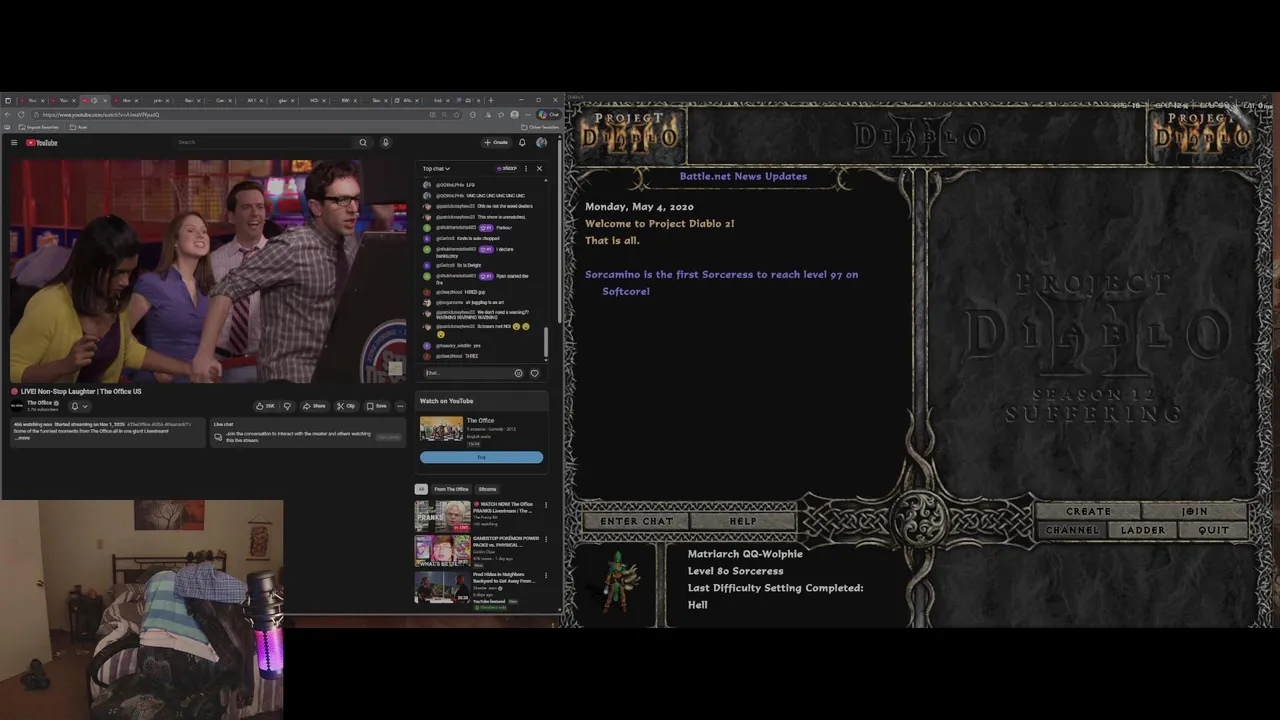Click the blue Buy button
Viewport: 1280px width, 720px height.
481,457
